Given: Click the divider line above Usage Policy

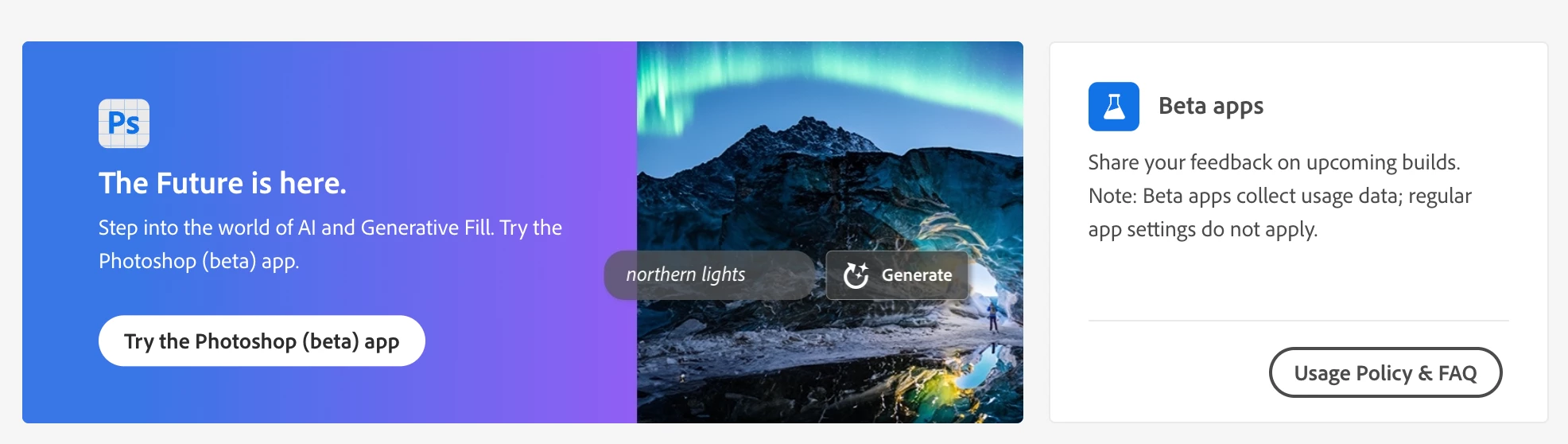Looking at the screenshot, I should point(1298,321).
